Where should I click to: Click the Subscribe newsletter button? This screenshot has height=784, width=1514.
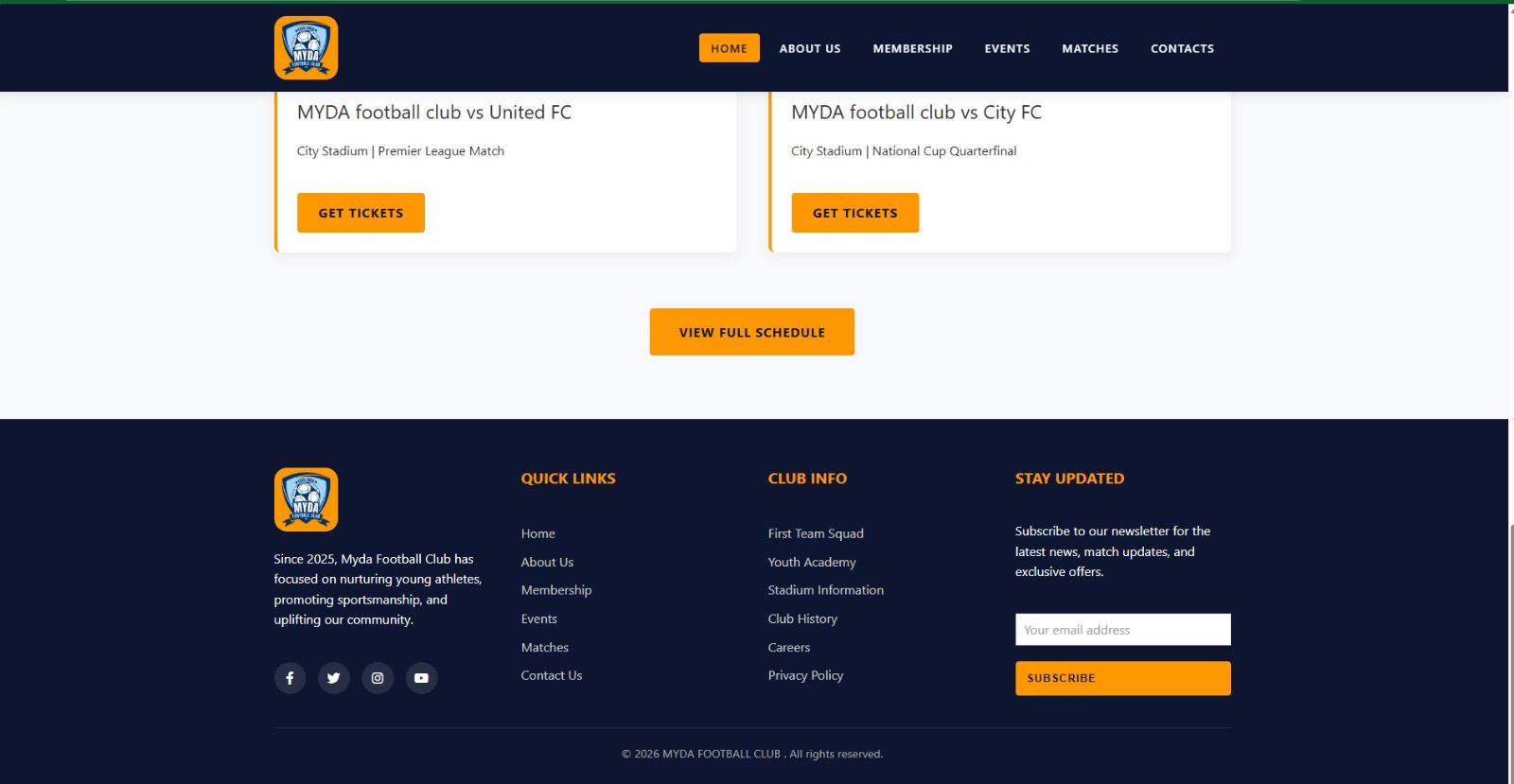[1123, 678]
